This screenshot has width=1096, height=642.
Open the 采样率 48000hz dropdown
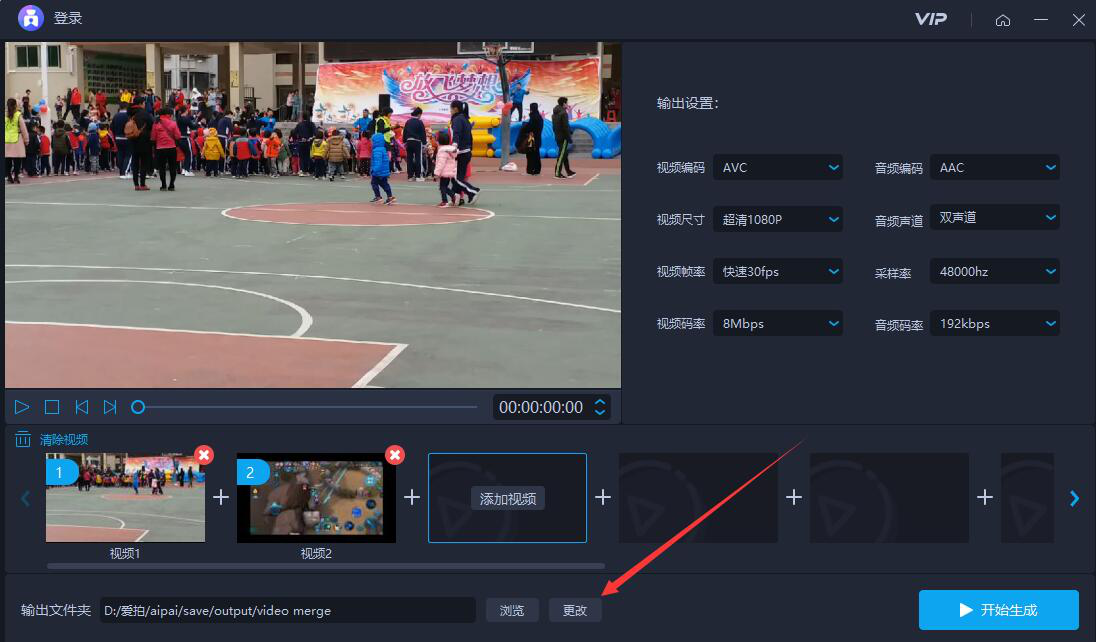point(995,271)
